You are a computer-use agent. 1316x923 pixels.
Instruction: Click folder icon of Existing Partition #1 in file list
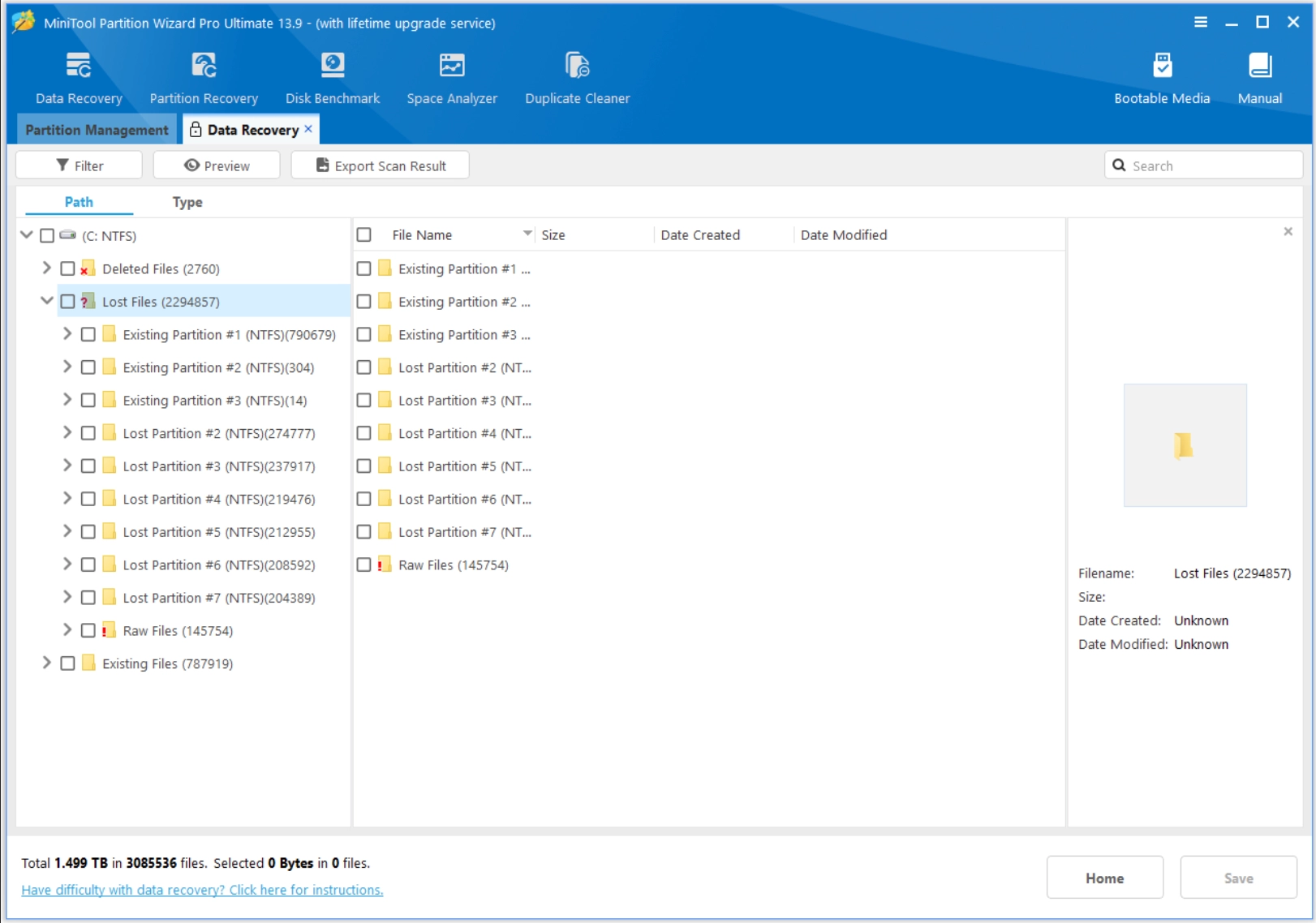tap(385, 268)
